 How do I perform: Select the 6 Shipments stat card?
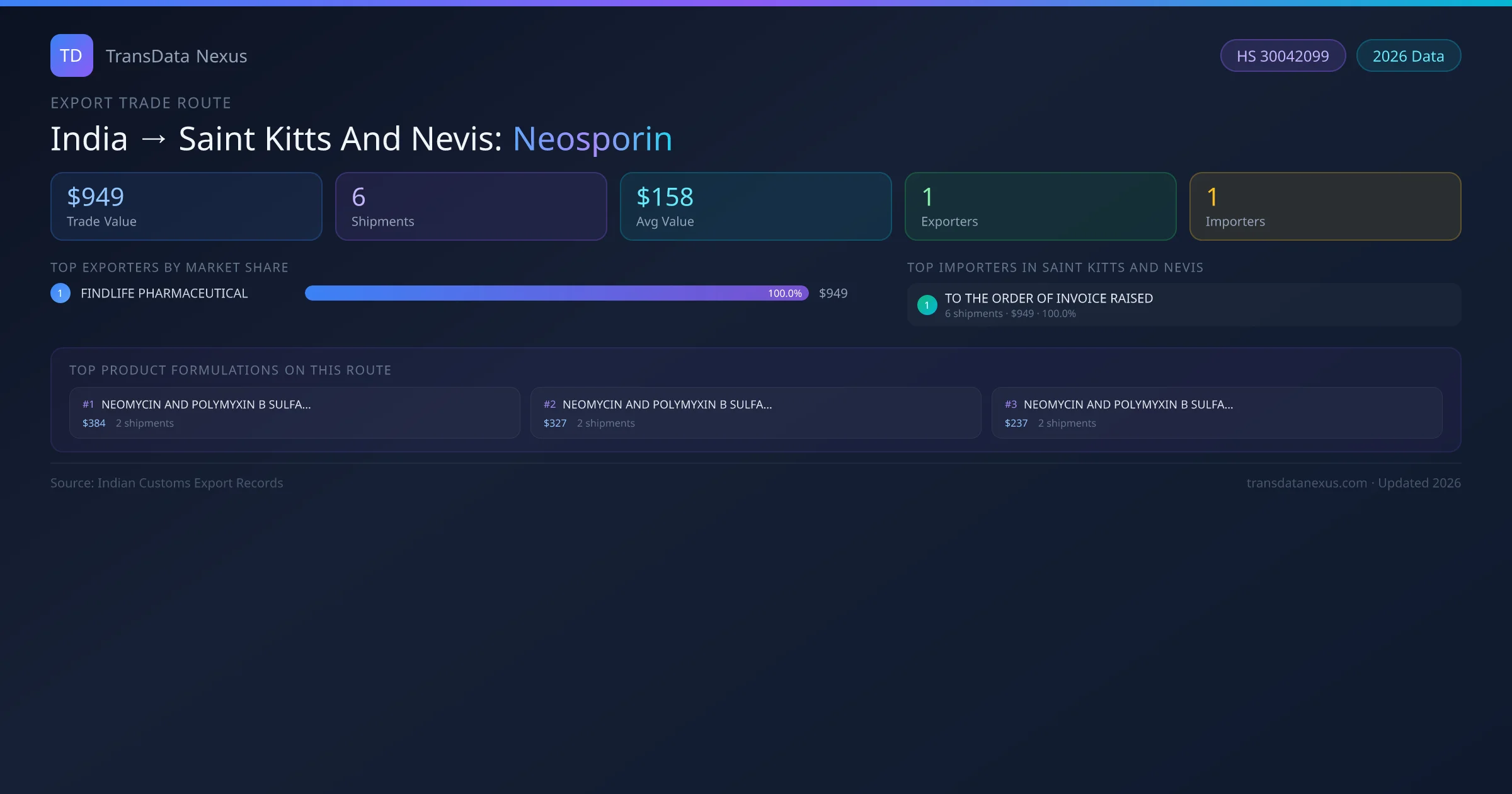471,207
